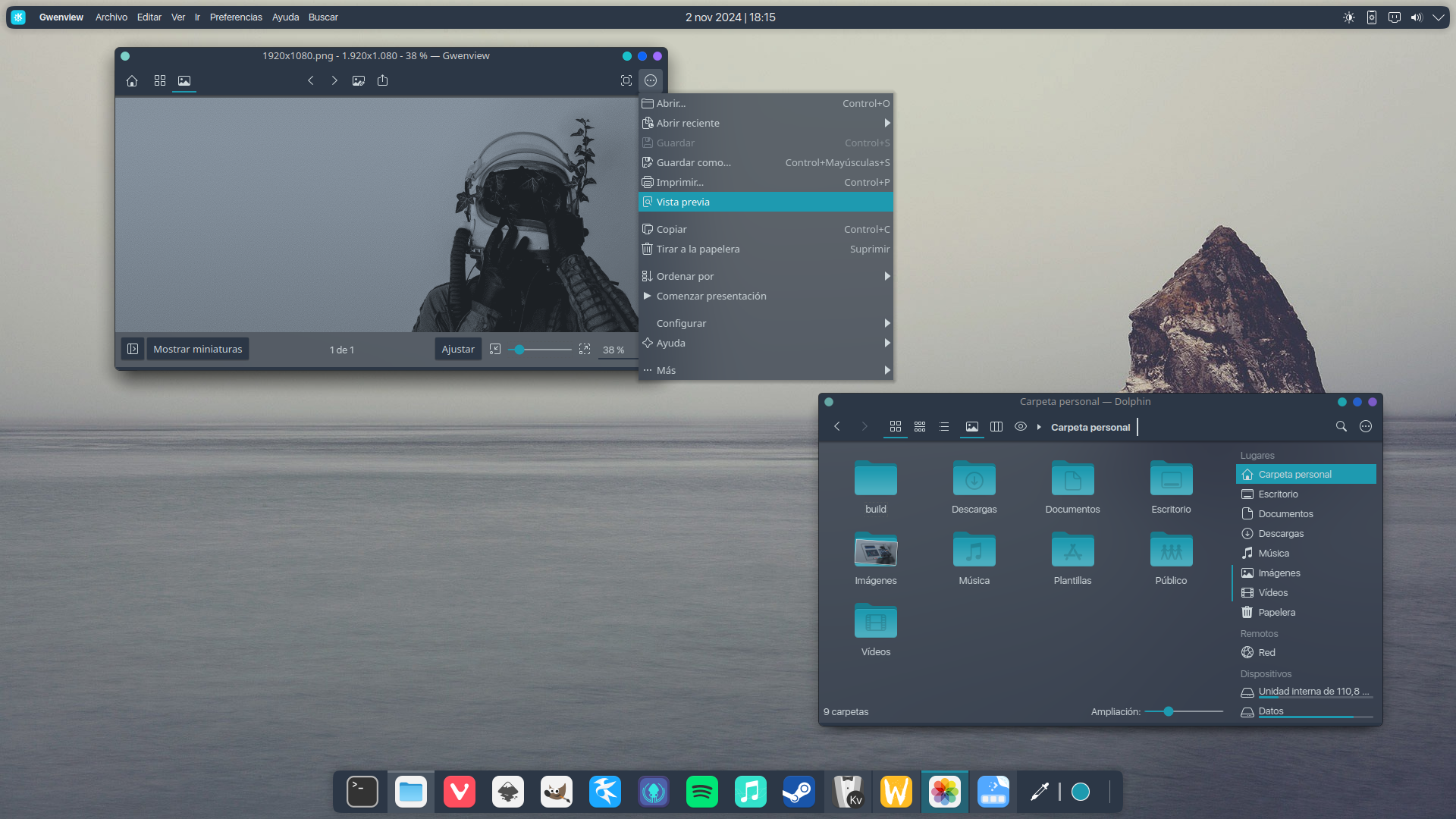
Task: Toggle Gwenview sidebar panel button
Action: 133,349
